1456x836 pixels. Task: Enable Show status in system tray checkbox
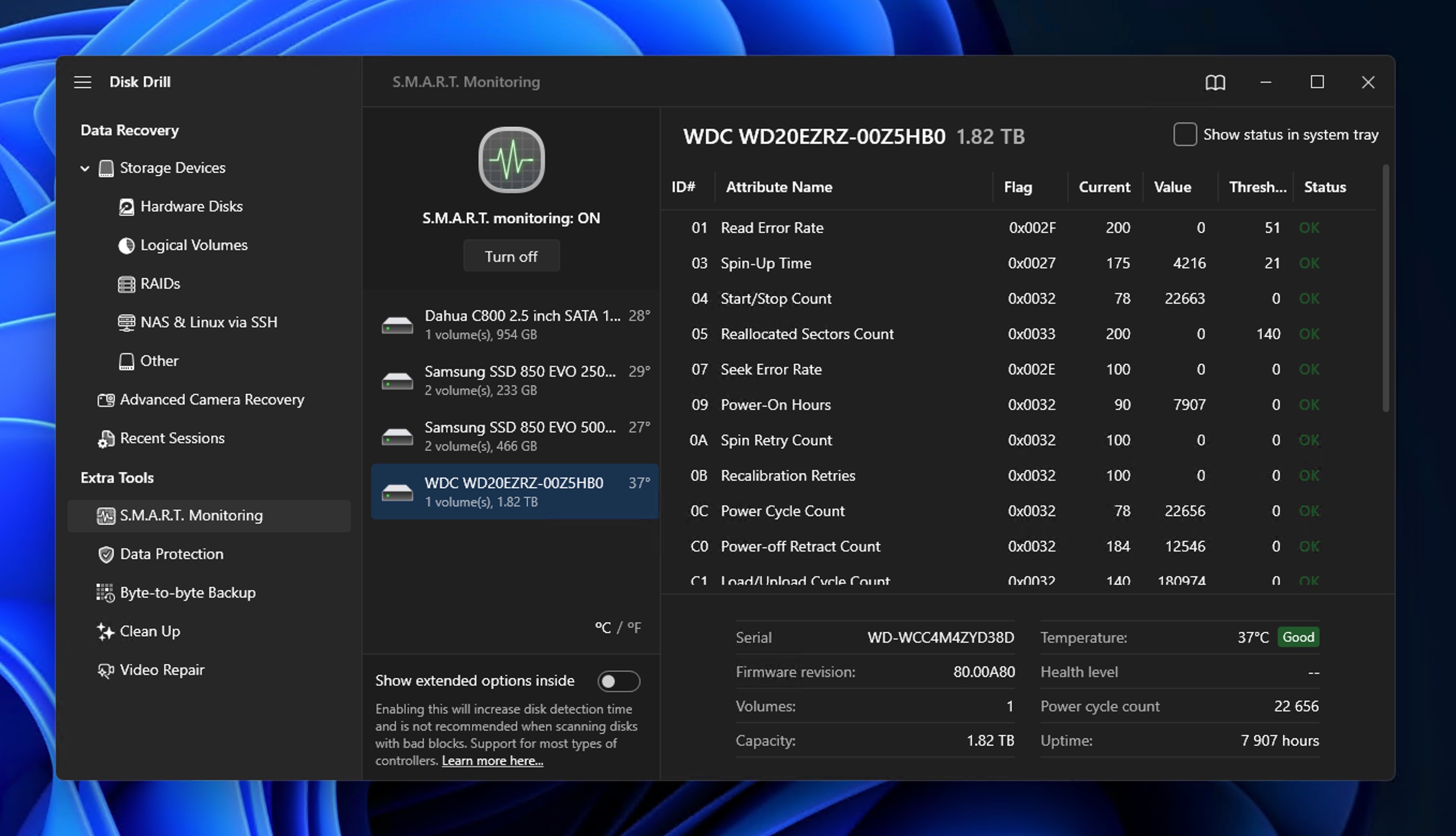pos(1185,134)
